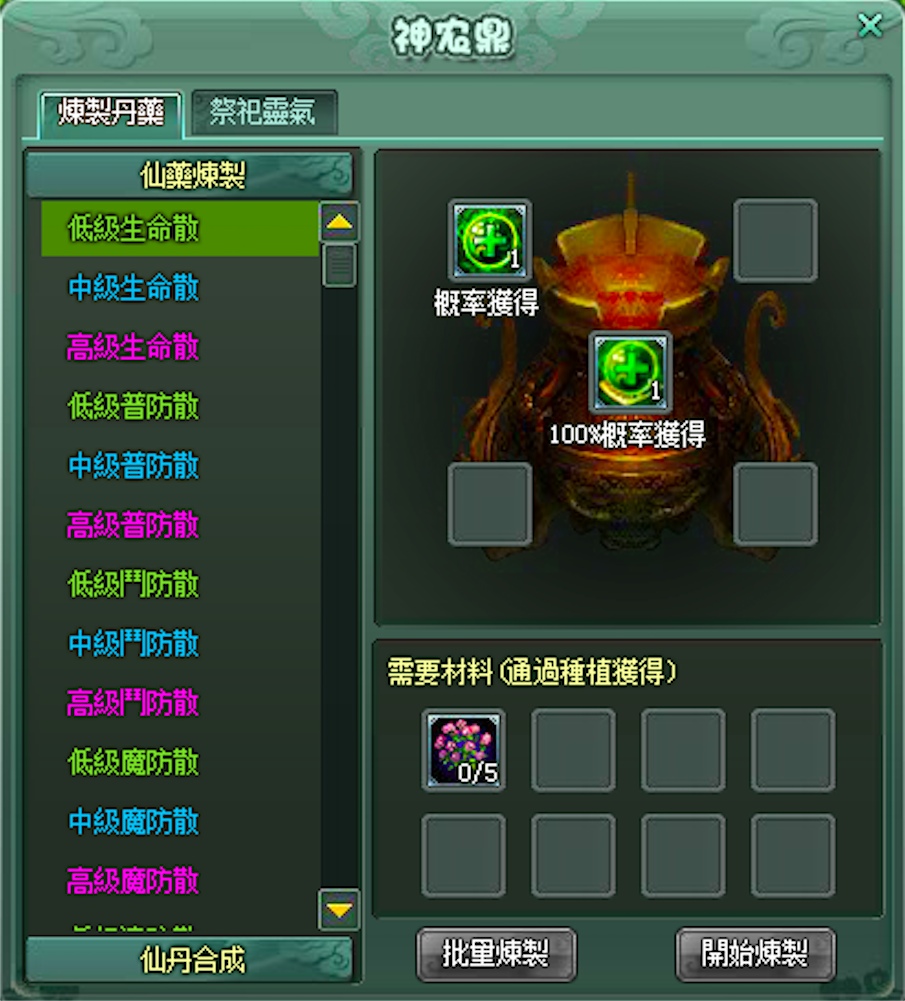Collapse the 仙藥煉製 category header

pyautogui.click(x=190, y=174)
